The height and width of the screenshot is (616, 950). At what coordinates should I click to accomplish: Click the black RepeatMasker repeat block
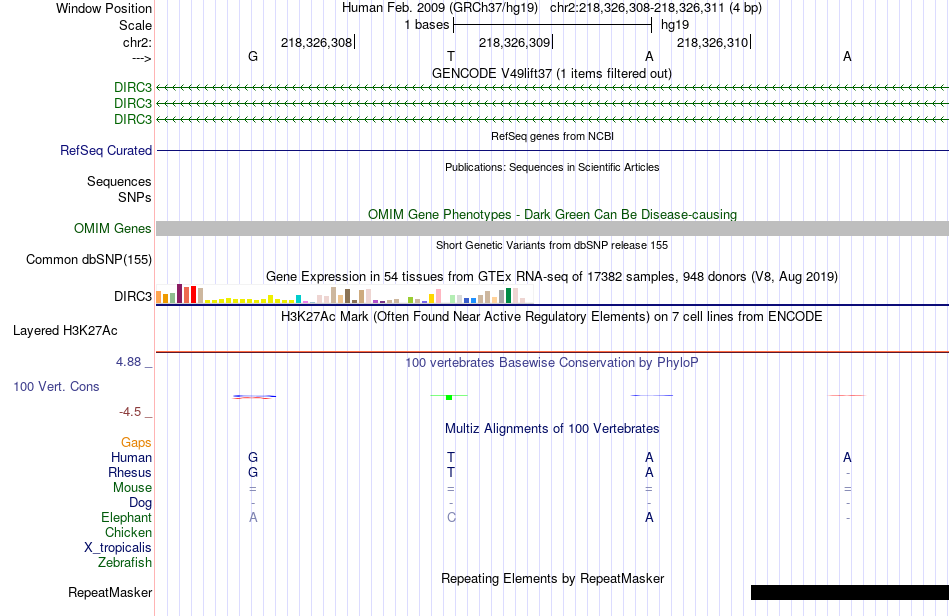click(849, 592)
